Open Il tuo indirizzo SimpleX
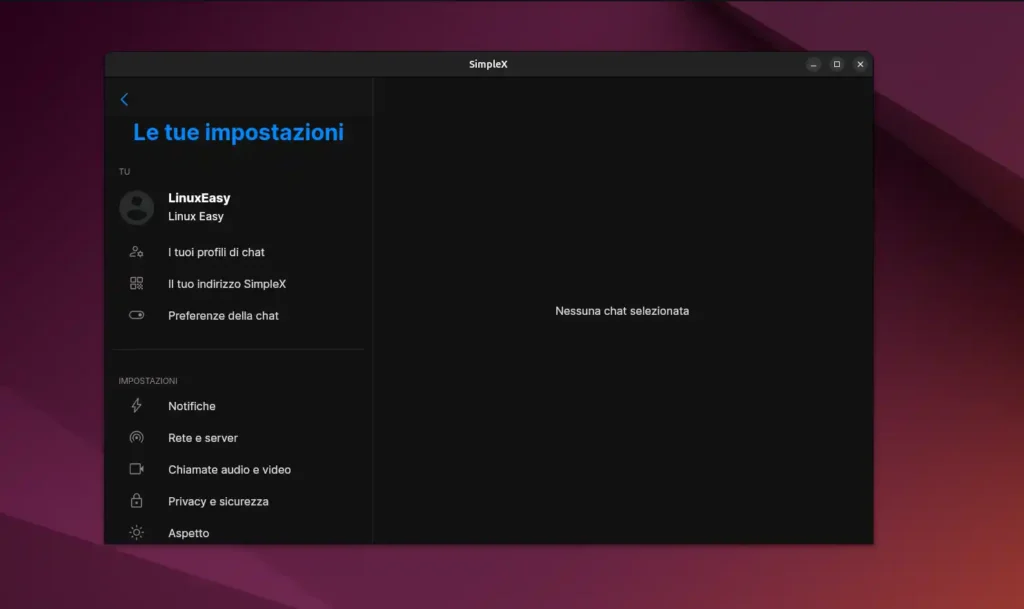1024x609 pixels. click(227, 284)
